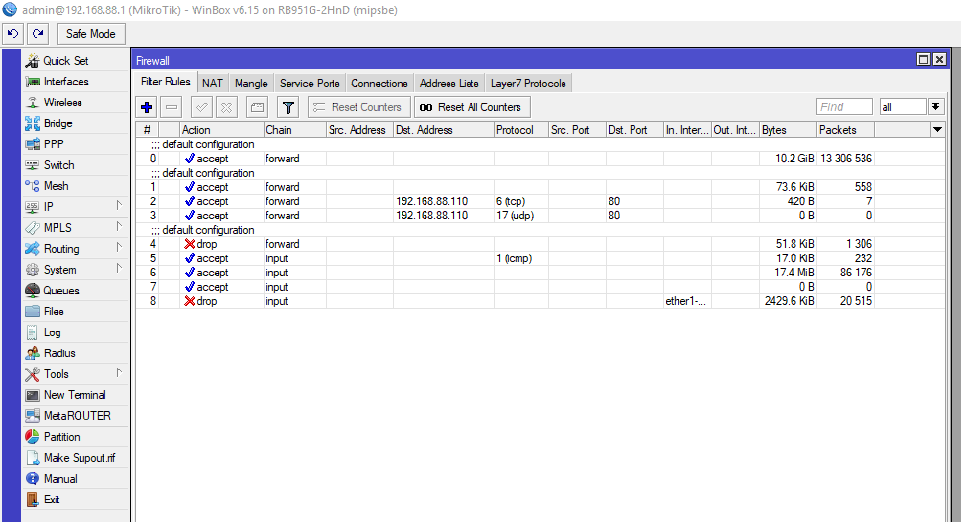This screenshot has width=961, height=522.
Task: Maximize the Firewall window
Action: (x=923, y=59)
